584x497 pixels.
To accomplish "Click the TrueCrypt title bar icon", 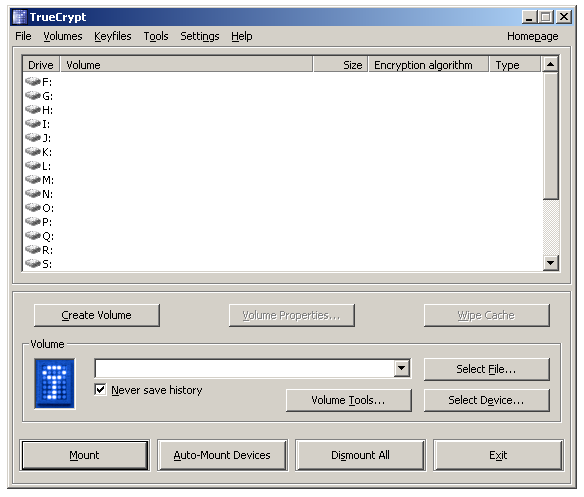I will coord(20,17).
